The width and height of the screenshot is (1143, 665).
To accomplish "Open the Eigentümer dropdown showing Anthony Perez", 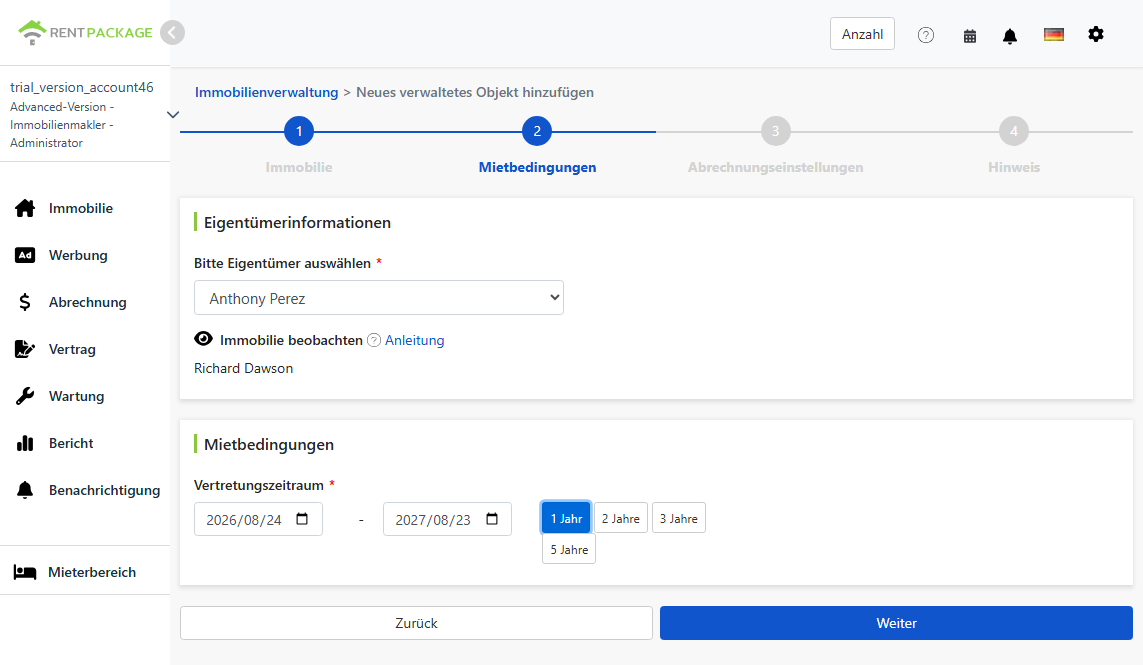I will coord(378,298).
